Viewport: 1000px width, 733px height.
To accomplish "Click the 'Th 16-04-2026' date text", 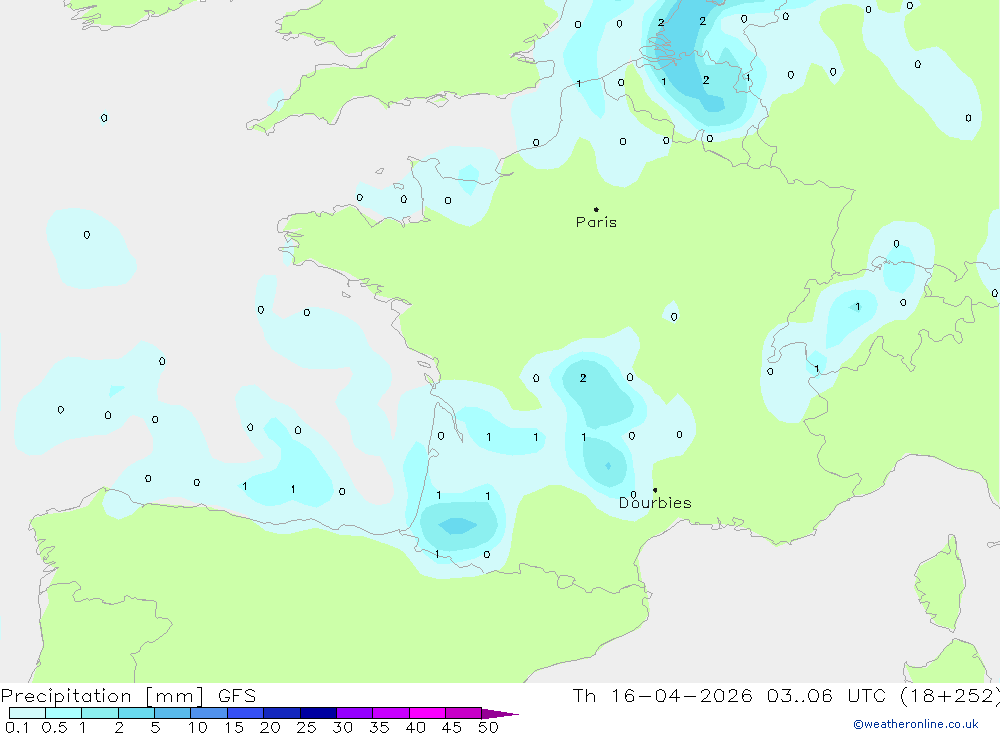I will tap(662, 695).
